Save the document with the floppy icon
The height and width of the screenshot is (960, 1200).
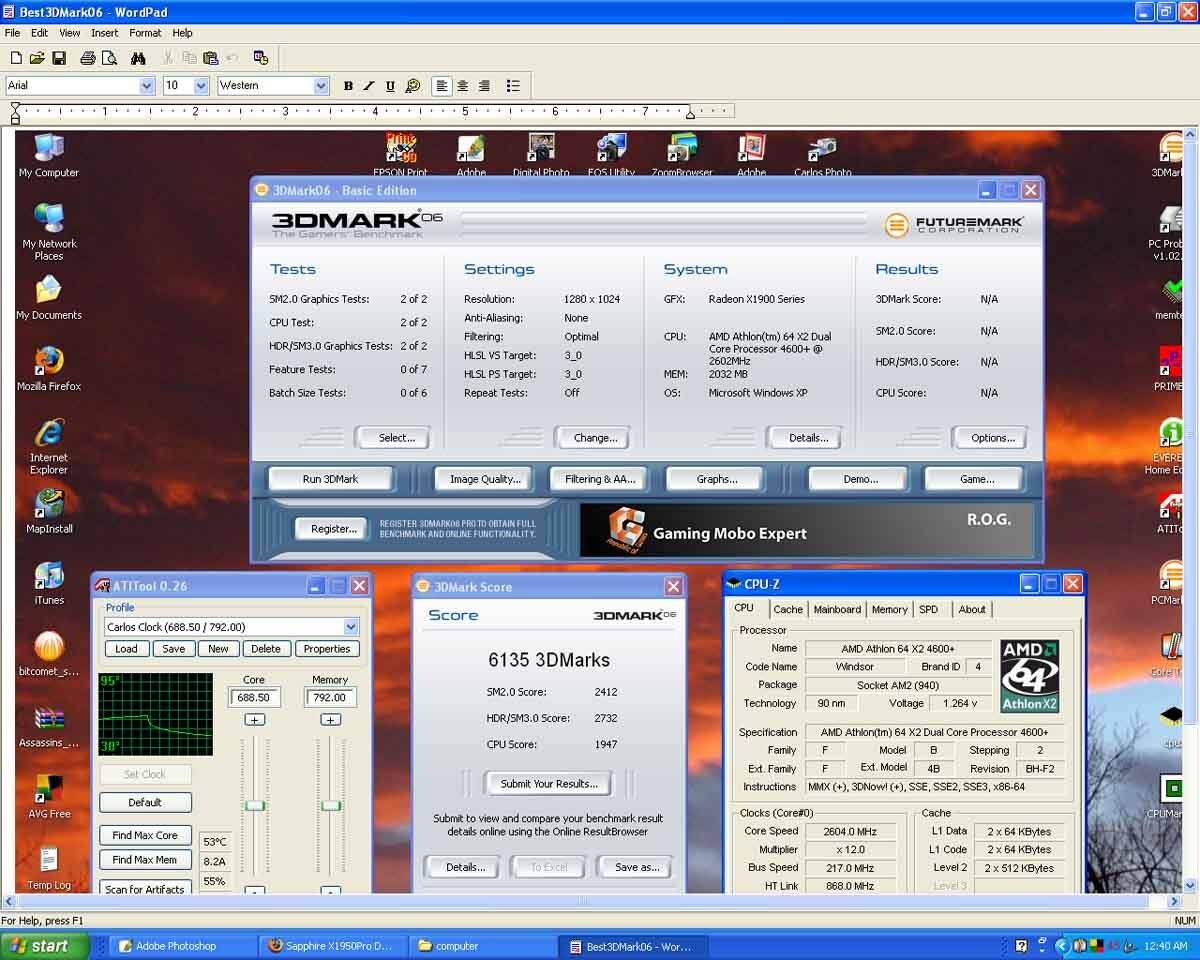[59, 58]
